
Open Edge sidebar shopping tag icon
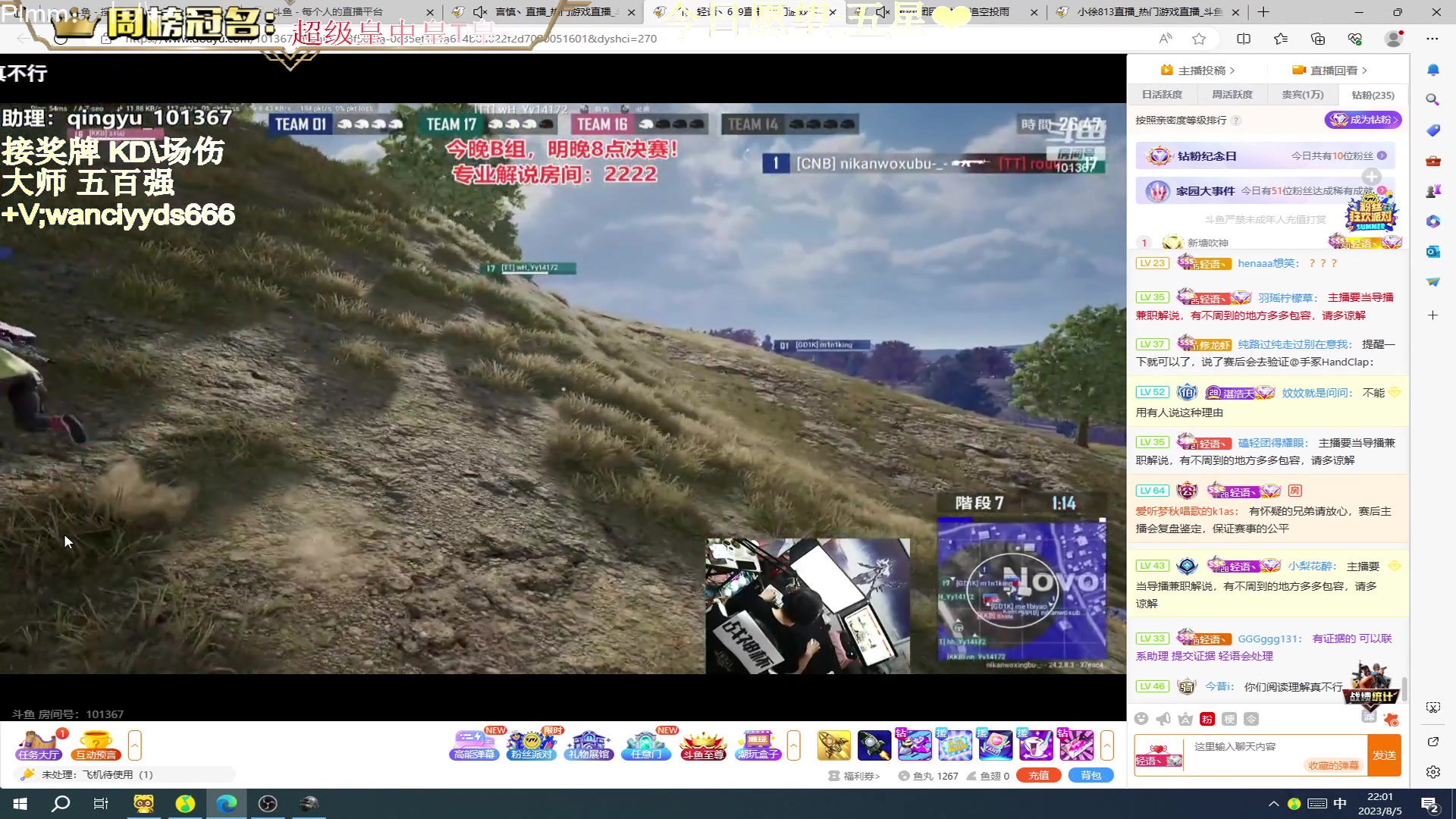click(x=1432, y=130)
